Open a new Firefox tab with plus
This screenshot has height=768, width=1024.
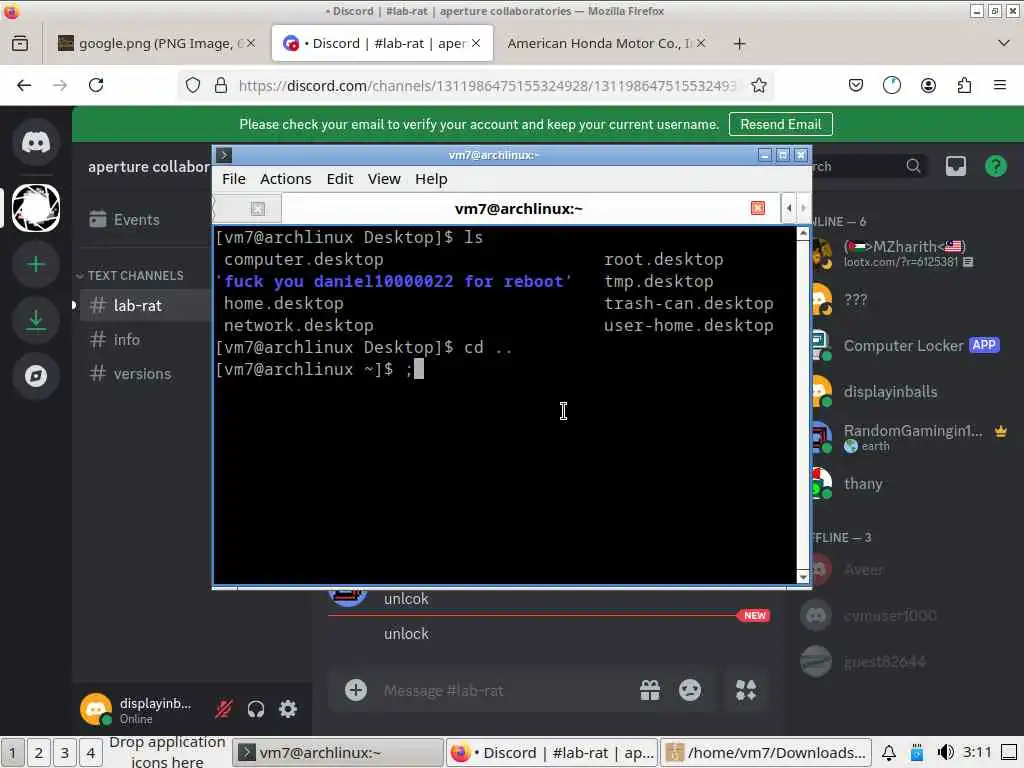point(739,44)
